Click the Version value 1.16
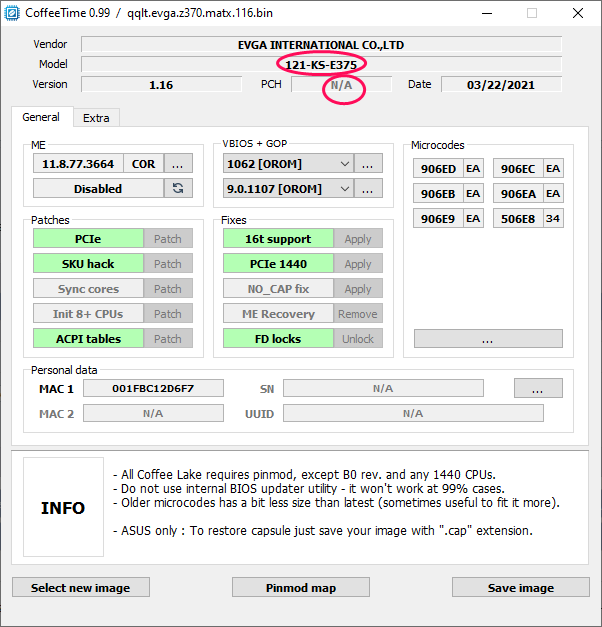The height and width of the screenshot is (627, 602). coord(161,84)
